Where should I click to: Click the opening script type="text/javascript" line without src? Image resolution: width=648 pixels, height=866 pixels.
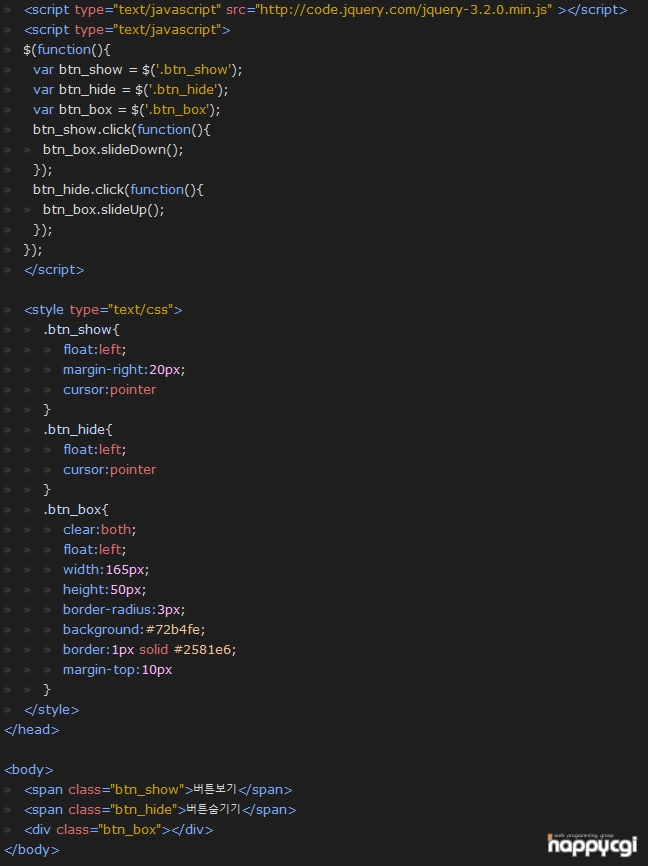tap(127, 30)
